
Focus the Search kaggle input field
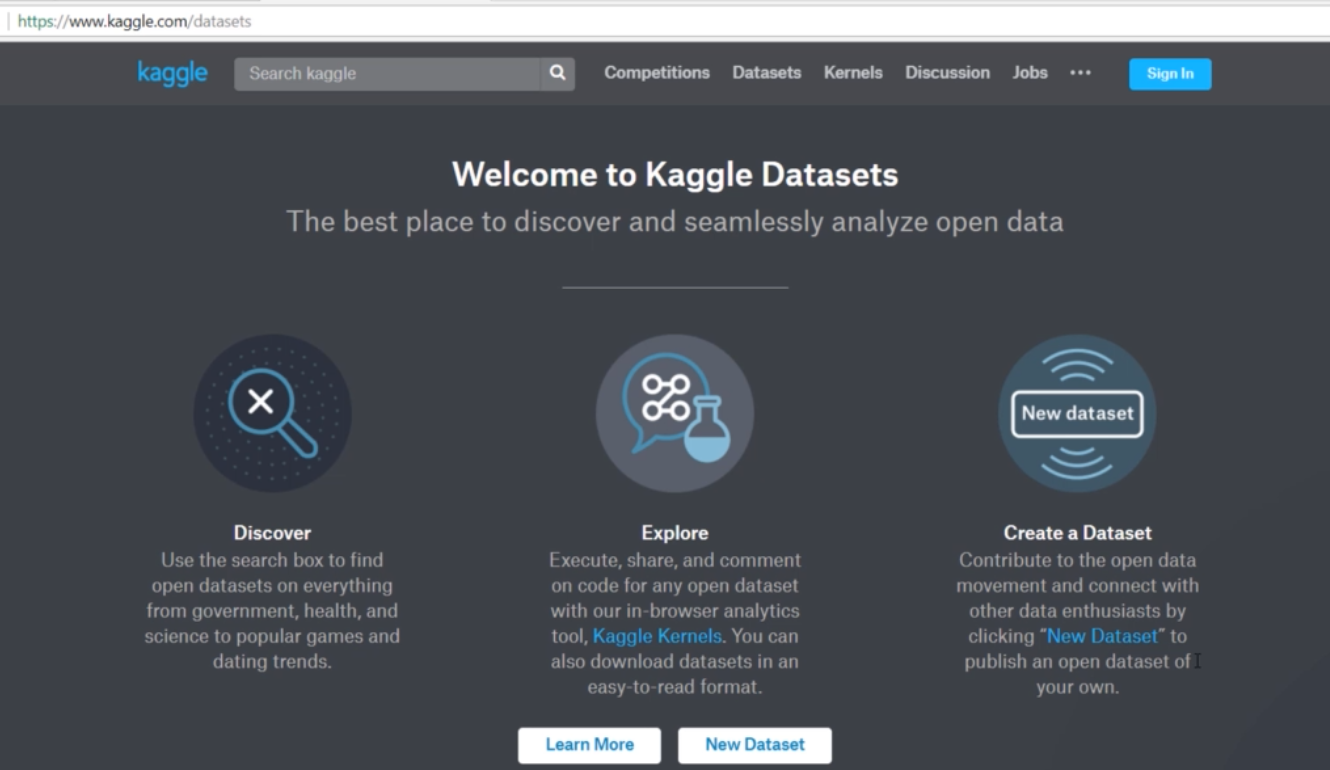point(388,74)
